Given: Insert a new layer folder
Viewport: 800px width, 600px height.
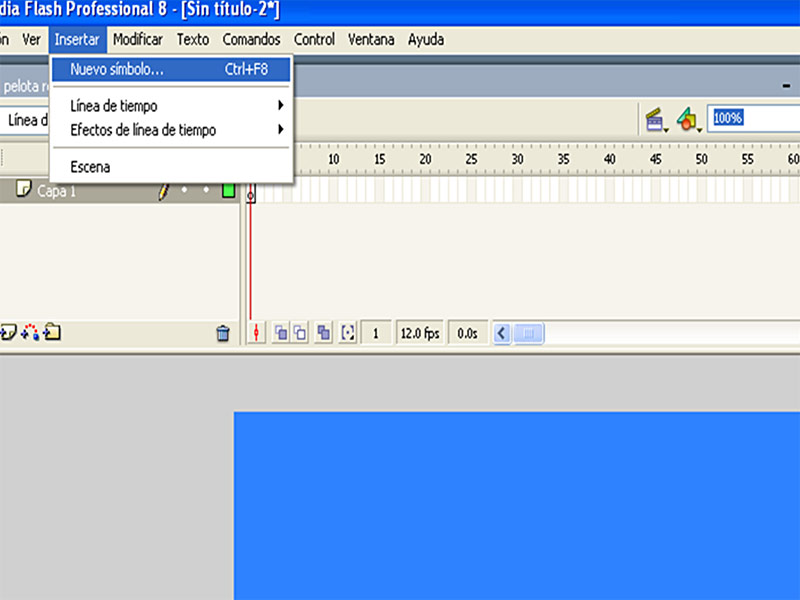Looking at the screenshot, I should point(52,333).
